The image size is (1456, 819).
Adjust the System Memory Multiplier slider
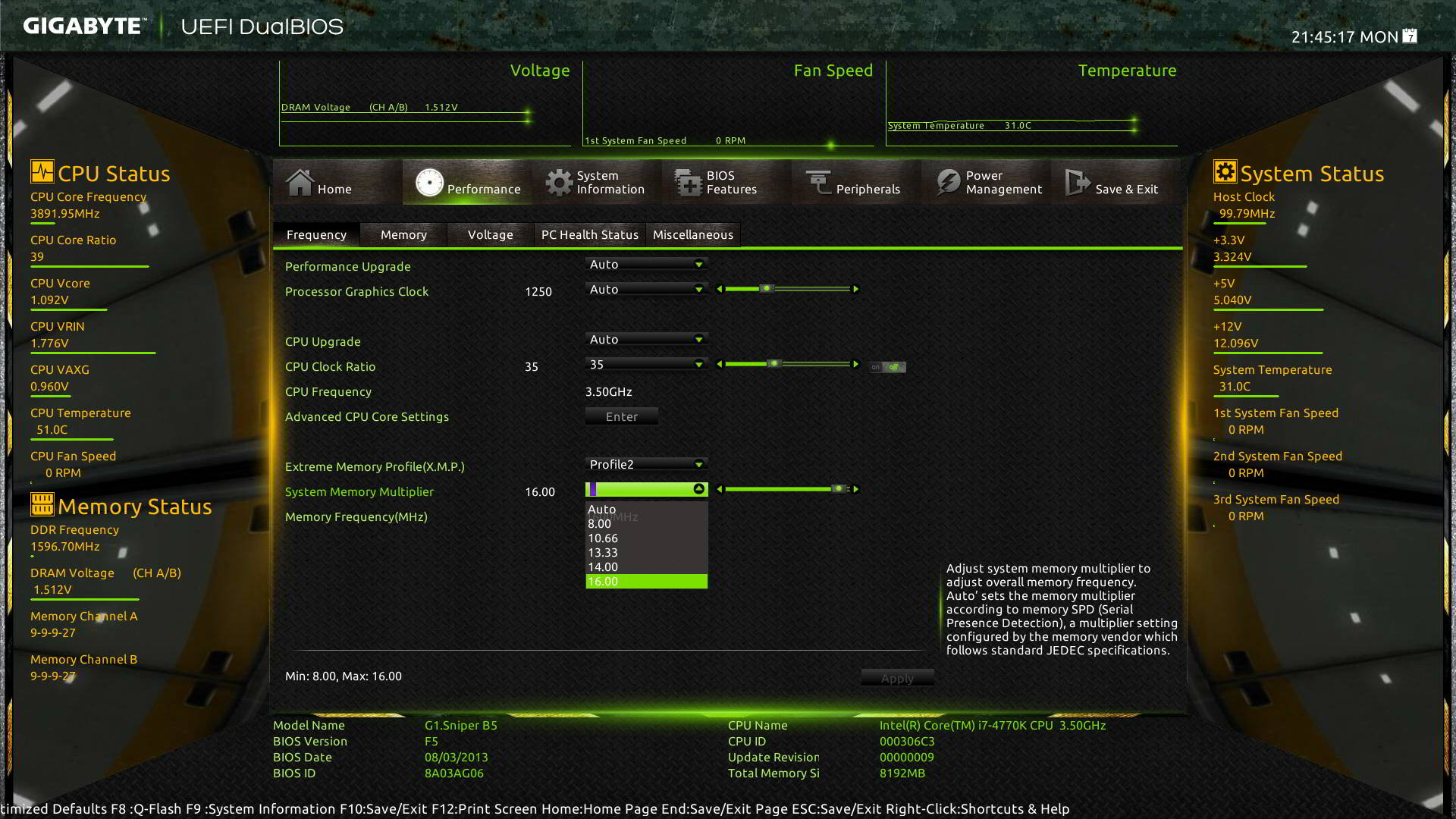click(838, 489)
